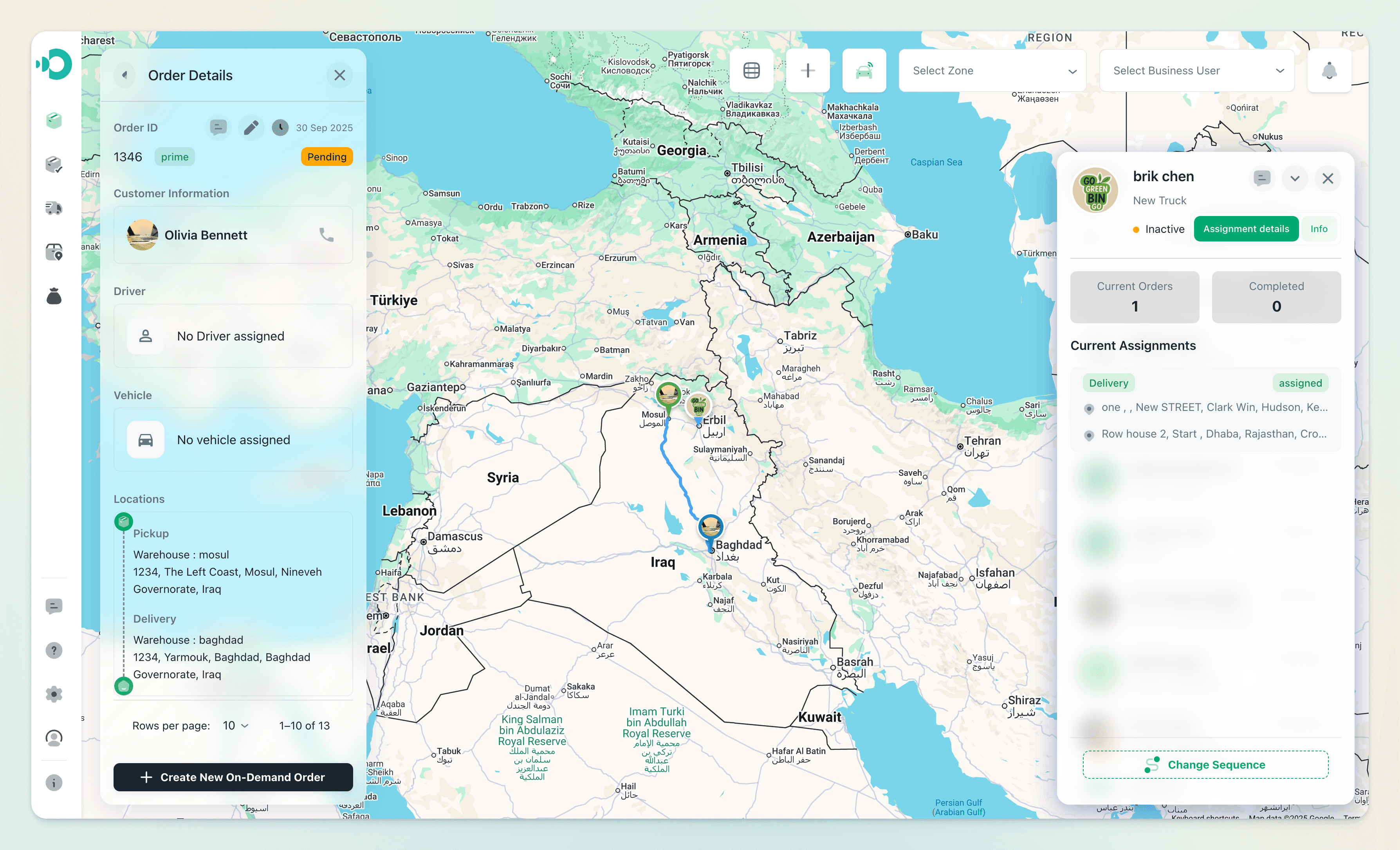The image size is (1400, 850).
Task: Open order chat message icon
Action: [218, 127]
